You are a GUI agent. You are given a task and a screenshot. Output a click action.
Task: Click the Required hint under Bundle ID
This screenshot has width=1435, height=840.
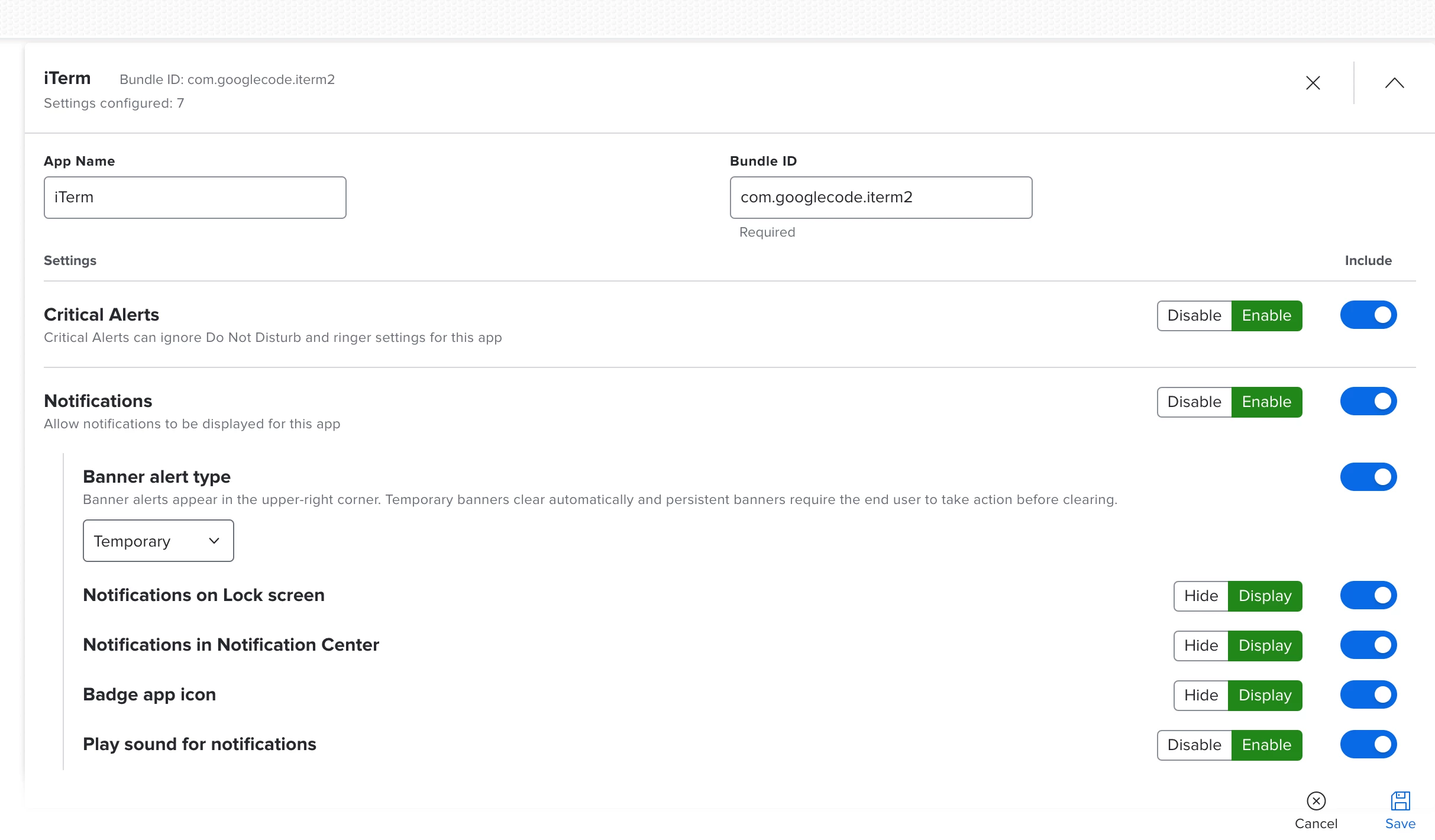pyautogui.click(x=767, y=232)
